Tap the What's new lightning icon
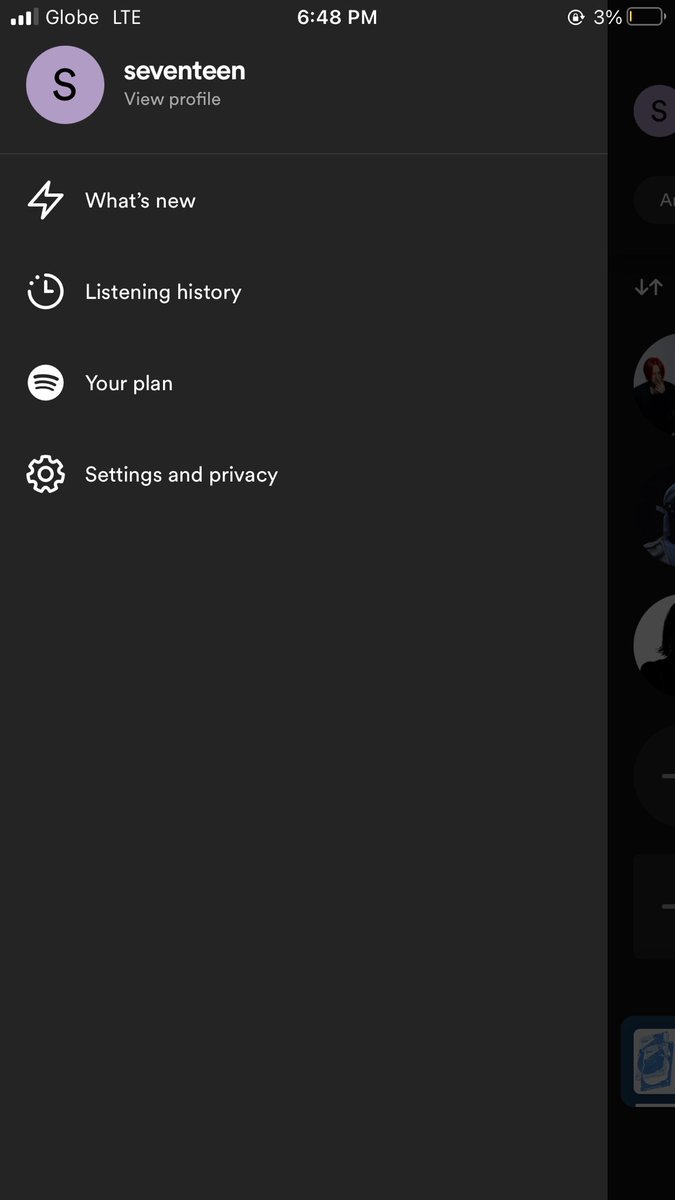The width and height of the screenshot is (675, 1200). (x=45, y=200)
